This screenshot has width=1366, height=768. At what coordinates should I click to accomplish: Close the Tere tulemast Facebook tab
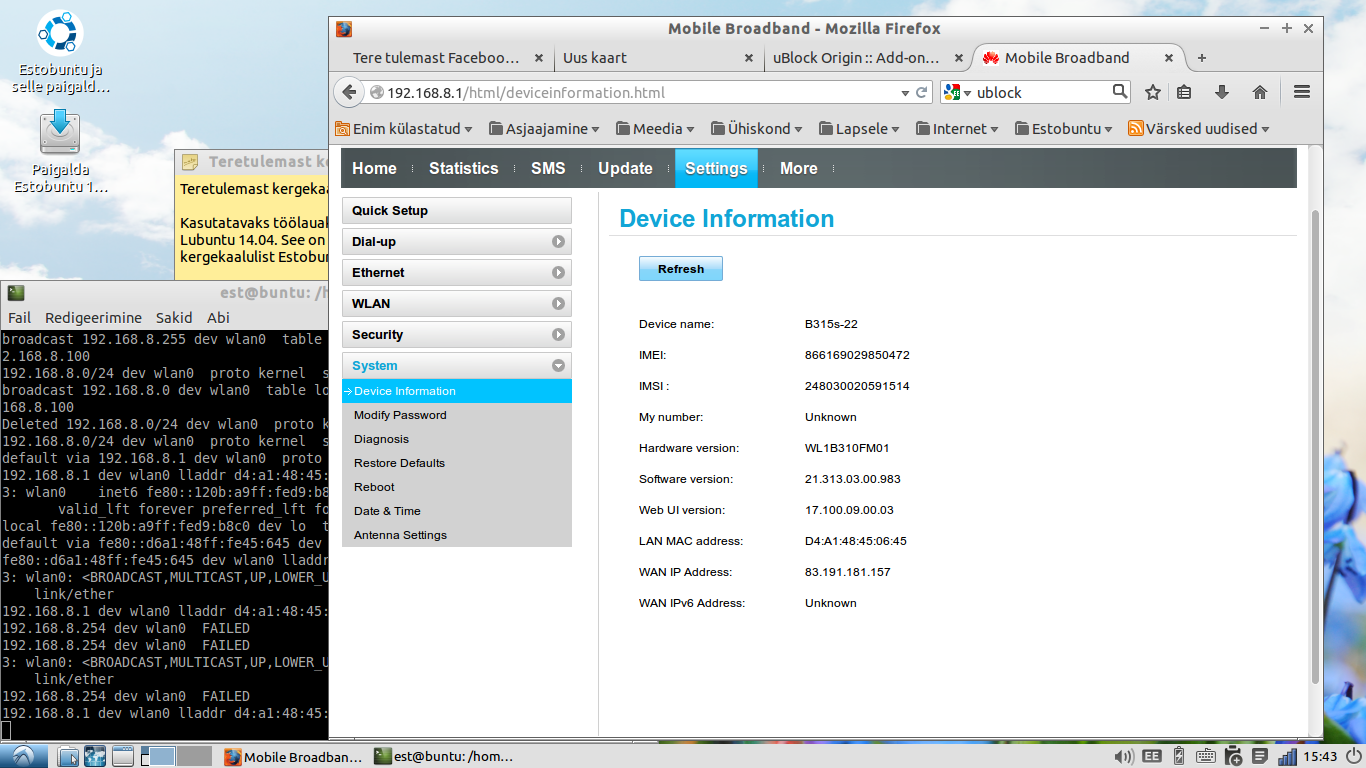[x=539, y=58]
